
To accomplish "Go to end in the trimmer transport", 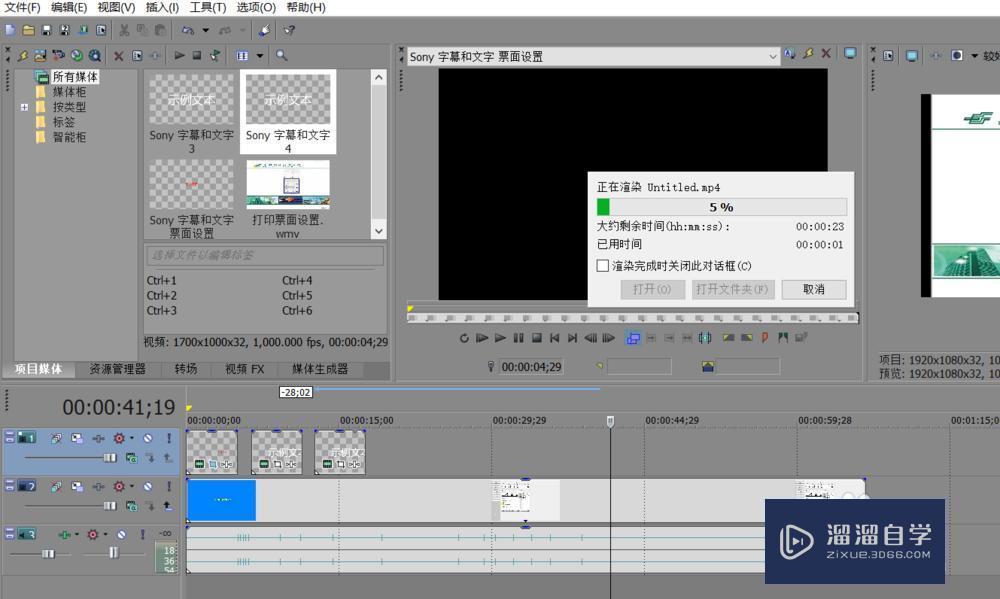I will point(573,338).
